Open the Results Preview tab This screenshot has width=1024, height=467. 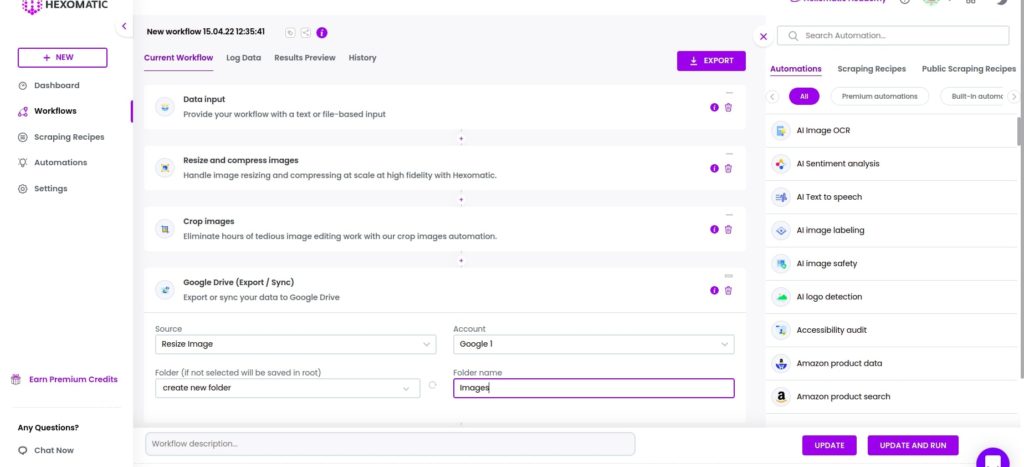(x=305, y=57)
